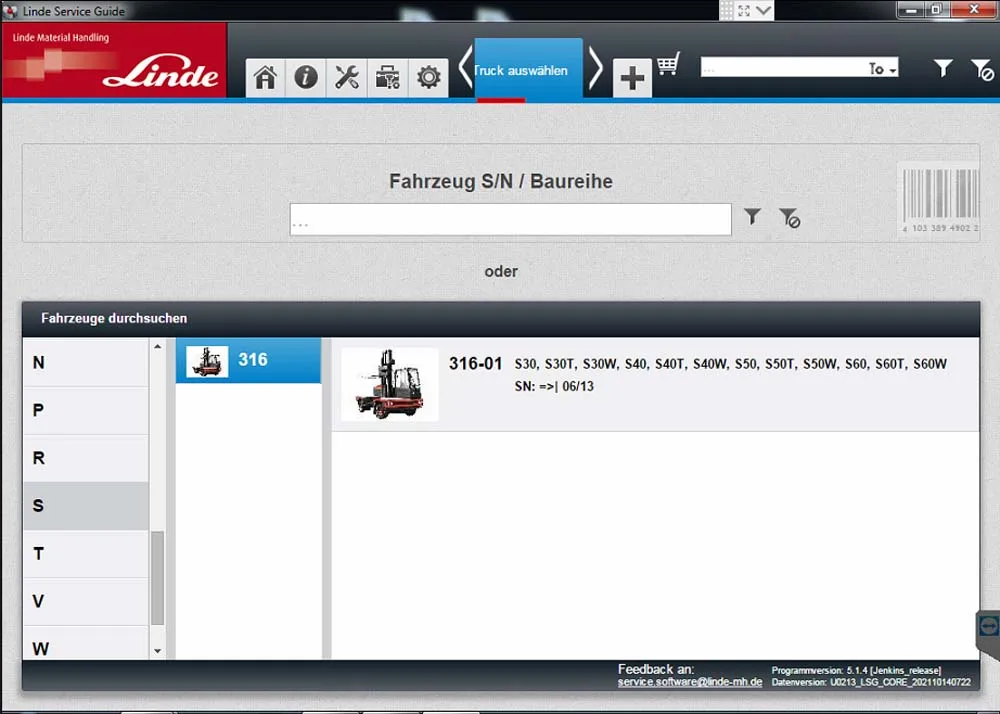Click the letter list scroll down arrow
1000x714 pixels.
(158, 651)
